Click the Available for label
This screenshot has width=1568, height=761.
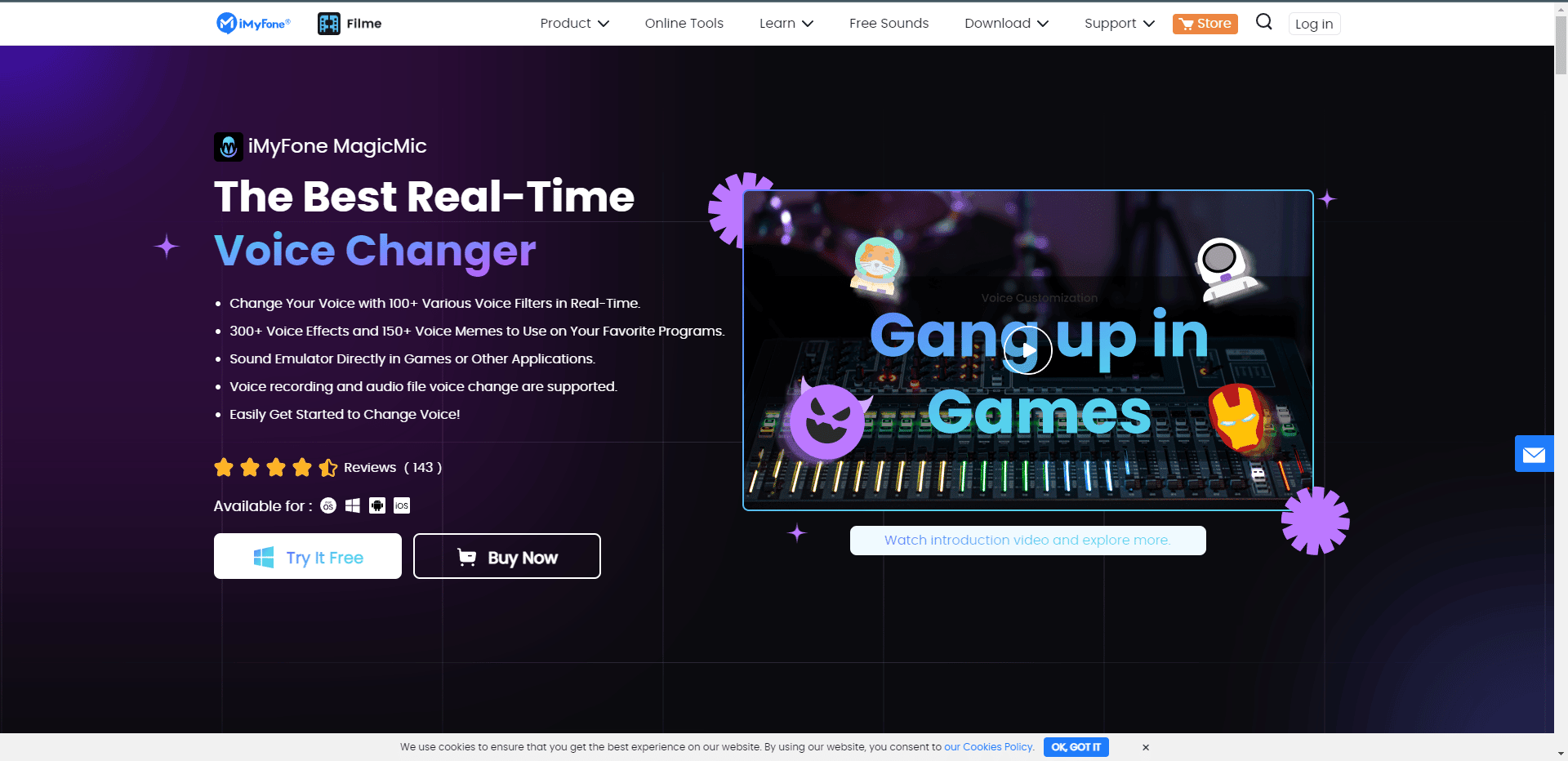click(x=263, y=506)
